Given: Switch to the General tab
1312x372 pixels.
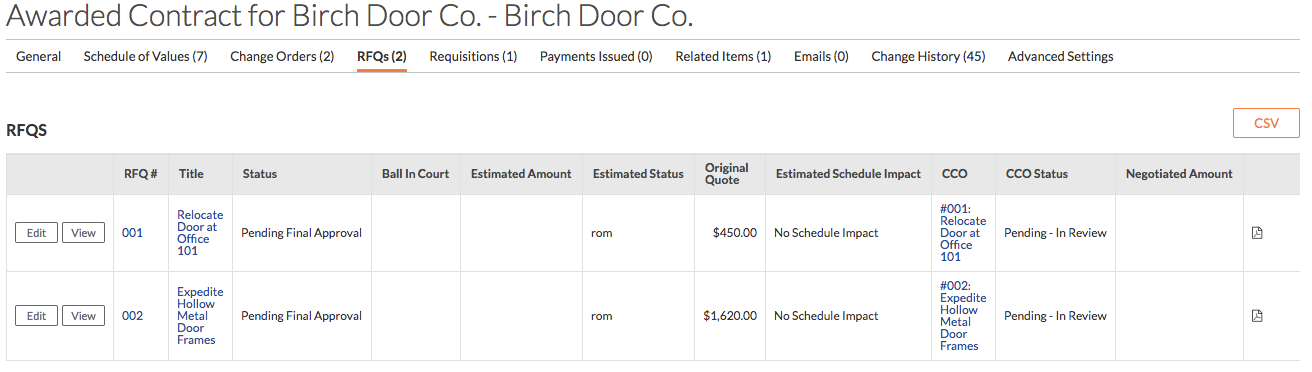Looking at the screenshot, I should [38, 57].
